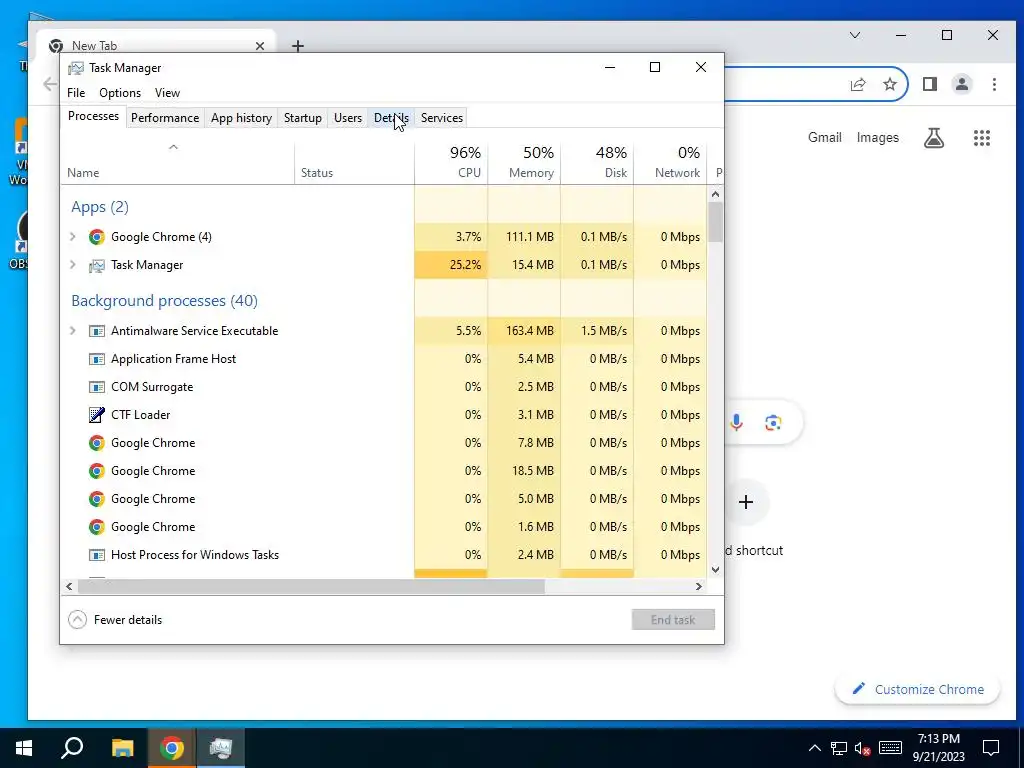The image size is (1024, 768).
Task: Expand the Google Chrome (4) process group
Action: click(73, 237)
